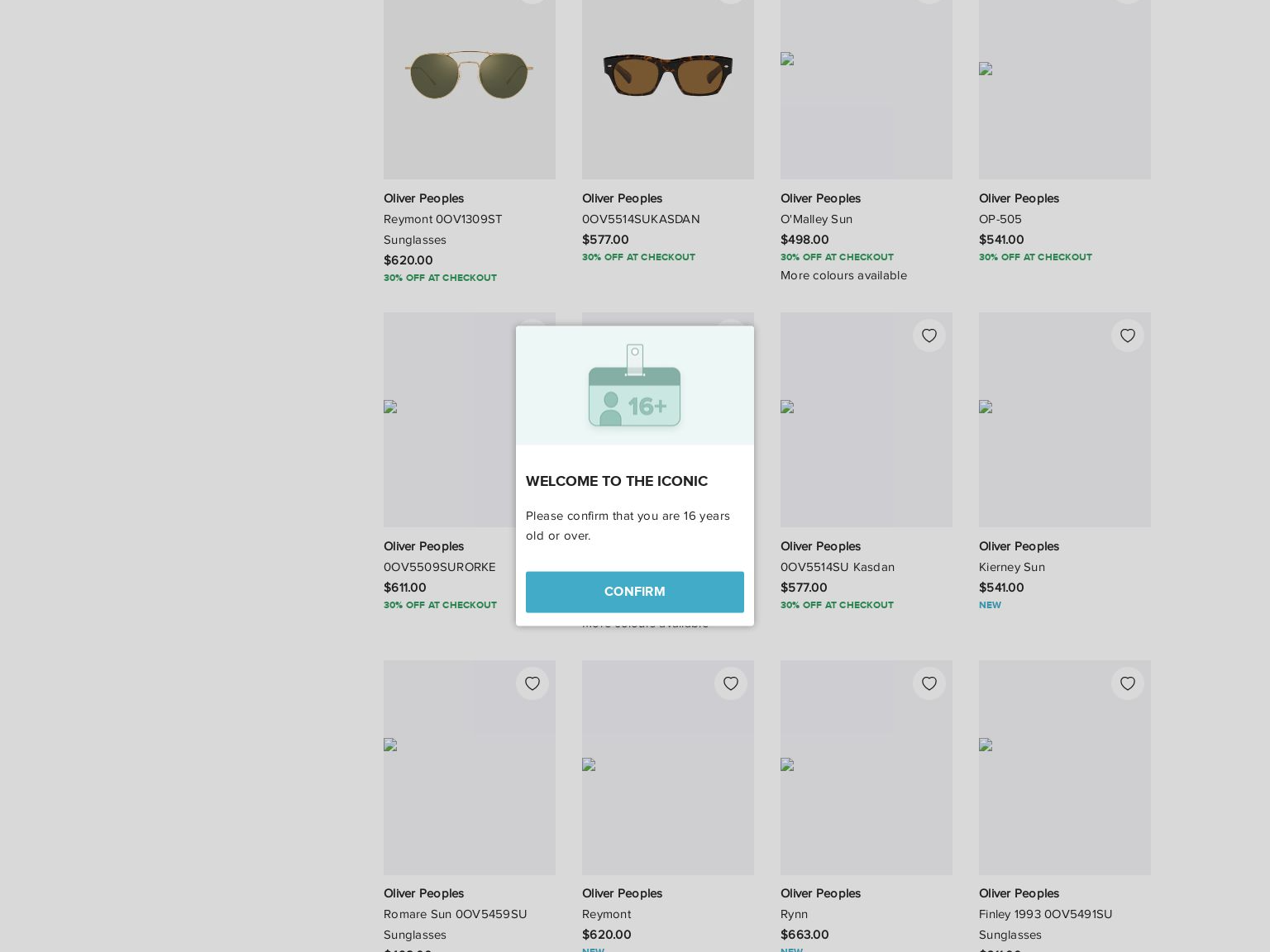This screenshot has height=952, width=1270.
Task: Select the O'Malley Sun product name
Action: [816, 219]
